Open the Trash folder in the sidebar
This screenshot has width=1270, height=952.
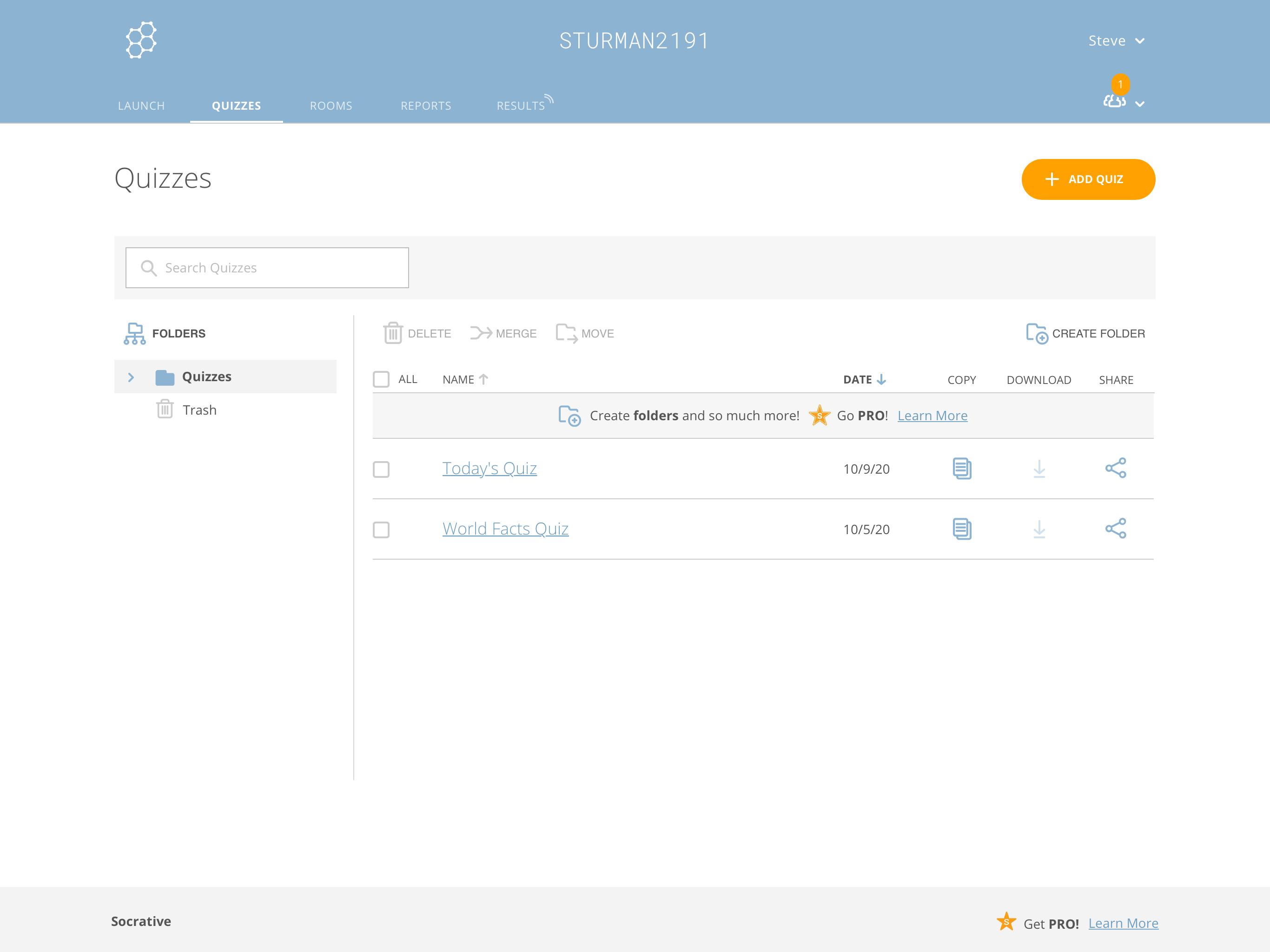(x=198, y=410)
